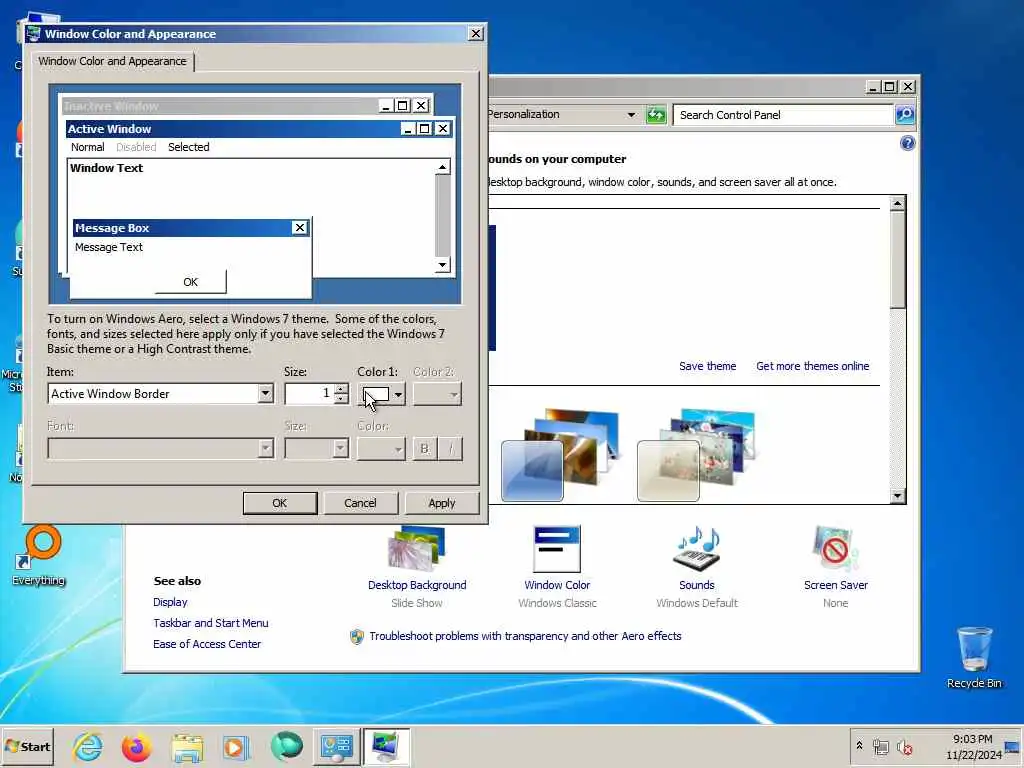Click the preview Message Box OK button
Viewport: 1024px width, 768px height.
(x=191, y=282)
